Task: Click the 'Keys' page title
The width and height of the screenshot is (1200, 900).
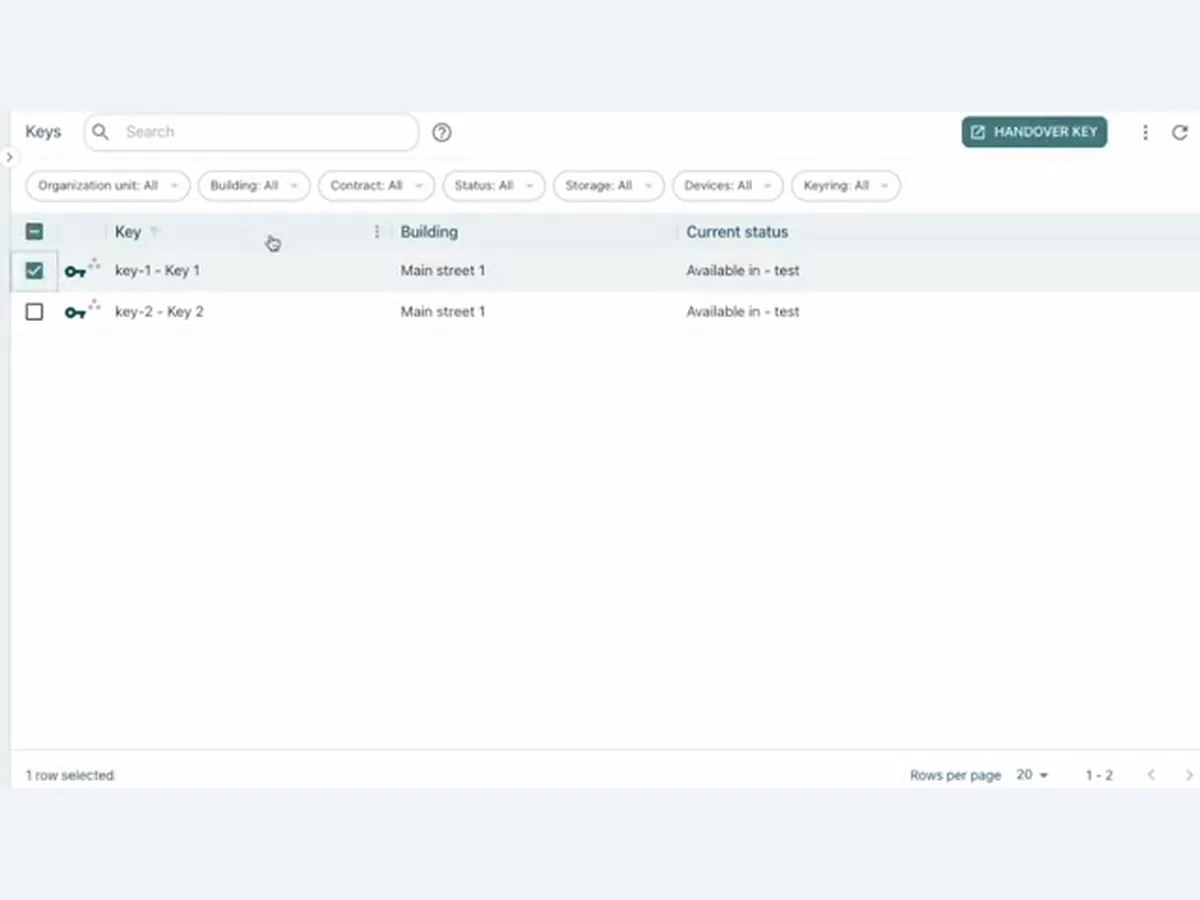Action: tap(43, 132)
